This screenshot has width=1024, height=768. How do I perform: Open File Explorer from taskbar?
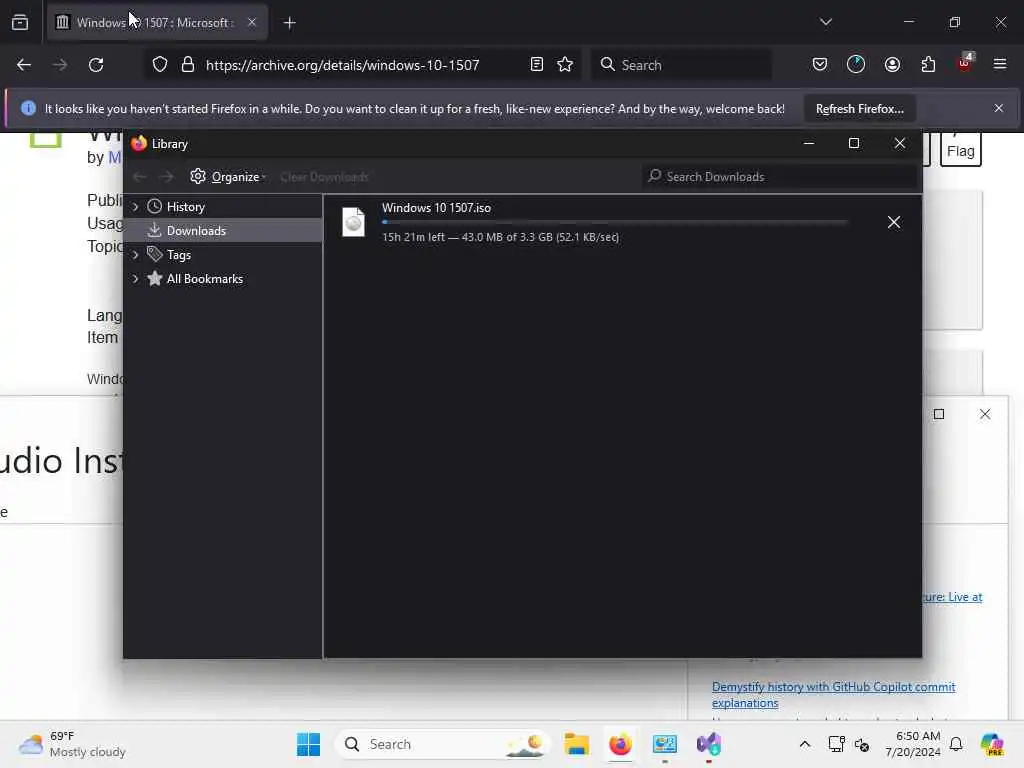[x=577, y=744]
